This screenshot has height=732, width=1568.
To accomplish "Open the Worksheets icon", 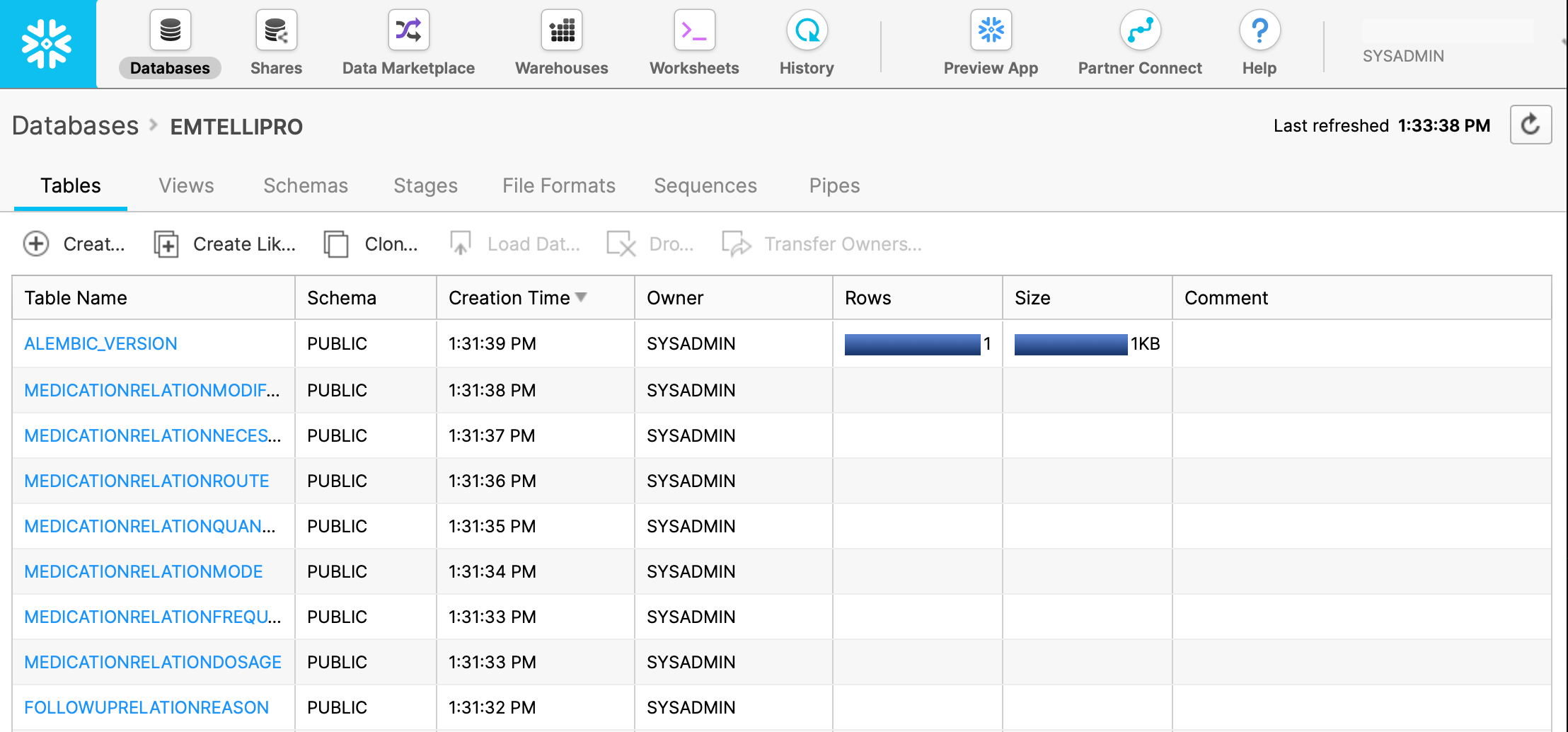I will pos(694,30).
